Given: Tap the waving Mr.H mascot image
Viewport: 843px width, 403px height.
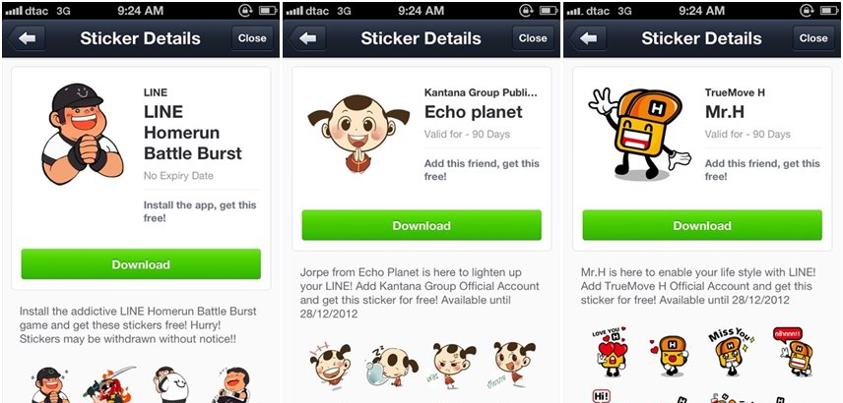Looking at the screenshot, I should [x=639, y=133].
